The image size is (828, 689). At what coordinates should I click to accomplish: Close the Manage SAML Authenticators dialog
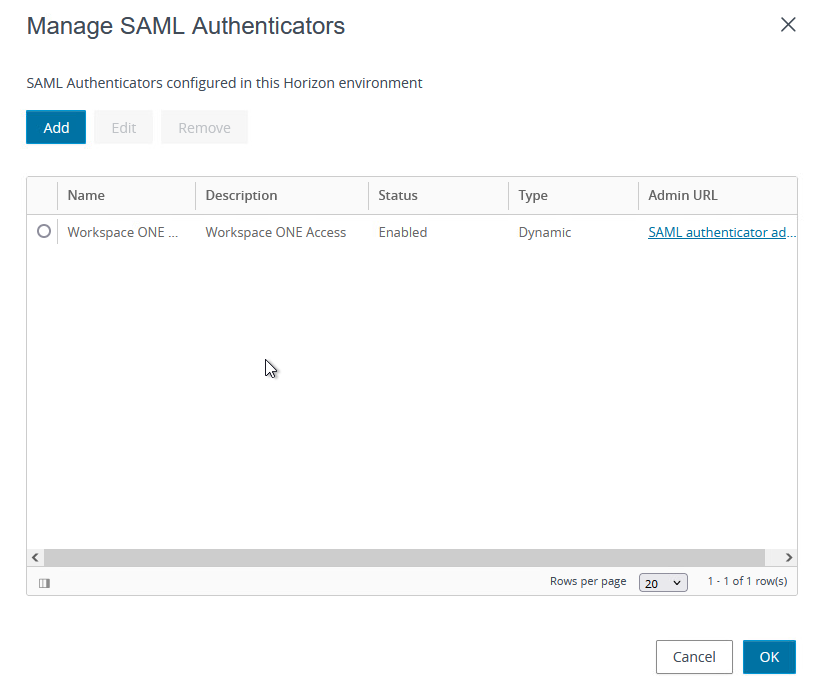(x=788, y=25)
